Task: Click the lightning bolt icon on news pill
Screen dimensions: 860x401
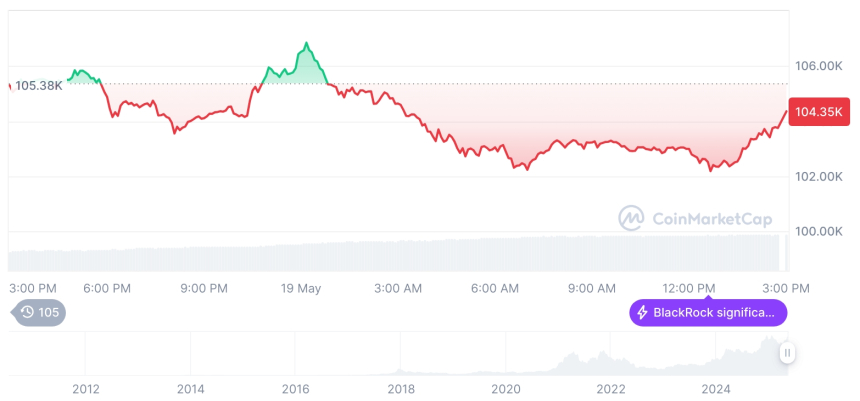Action: [x=641, y=313]
